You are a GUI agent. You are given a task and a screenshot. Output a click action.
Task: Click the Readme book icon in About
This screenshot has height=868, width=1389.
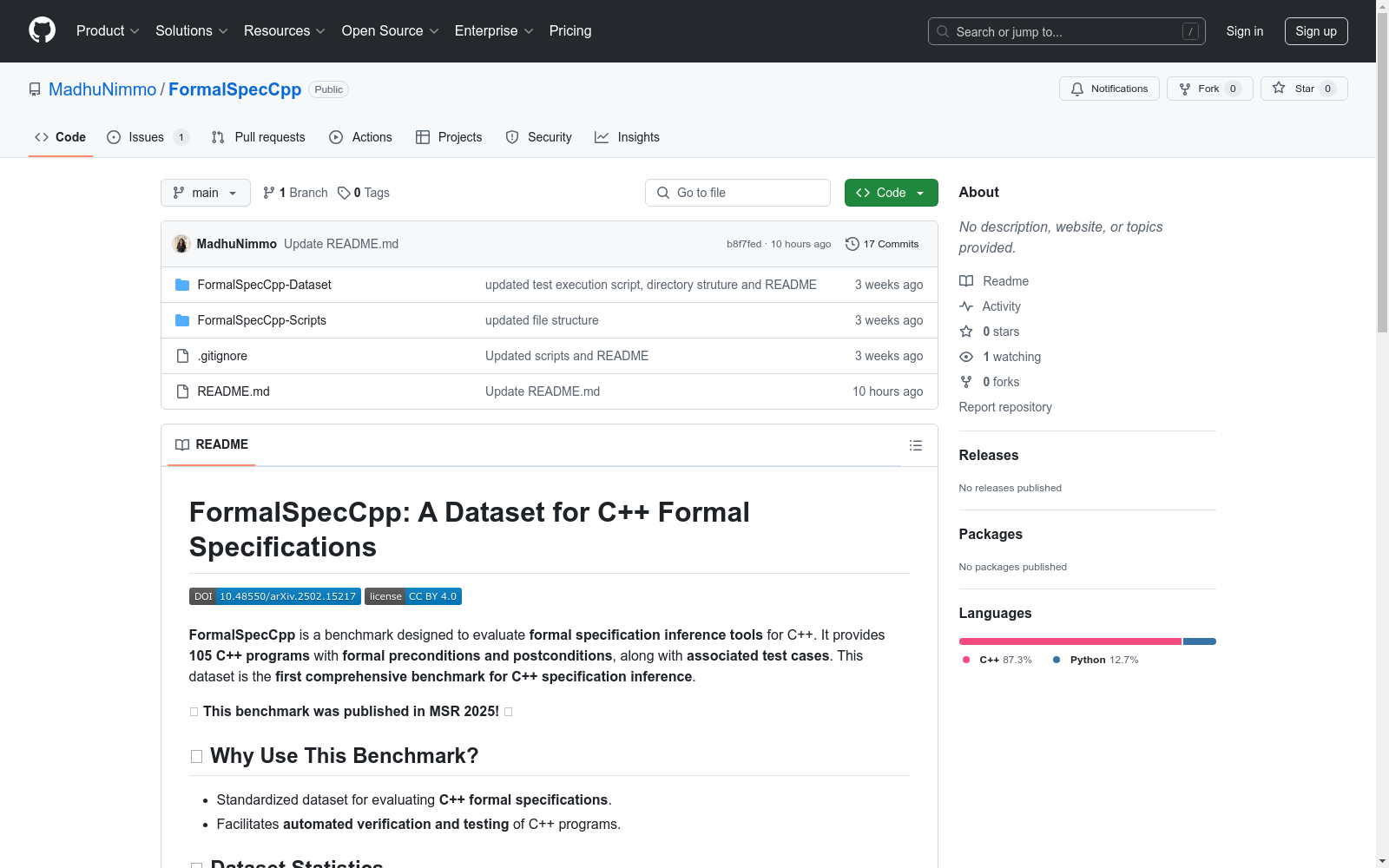966,281
